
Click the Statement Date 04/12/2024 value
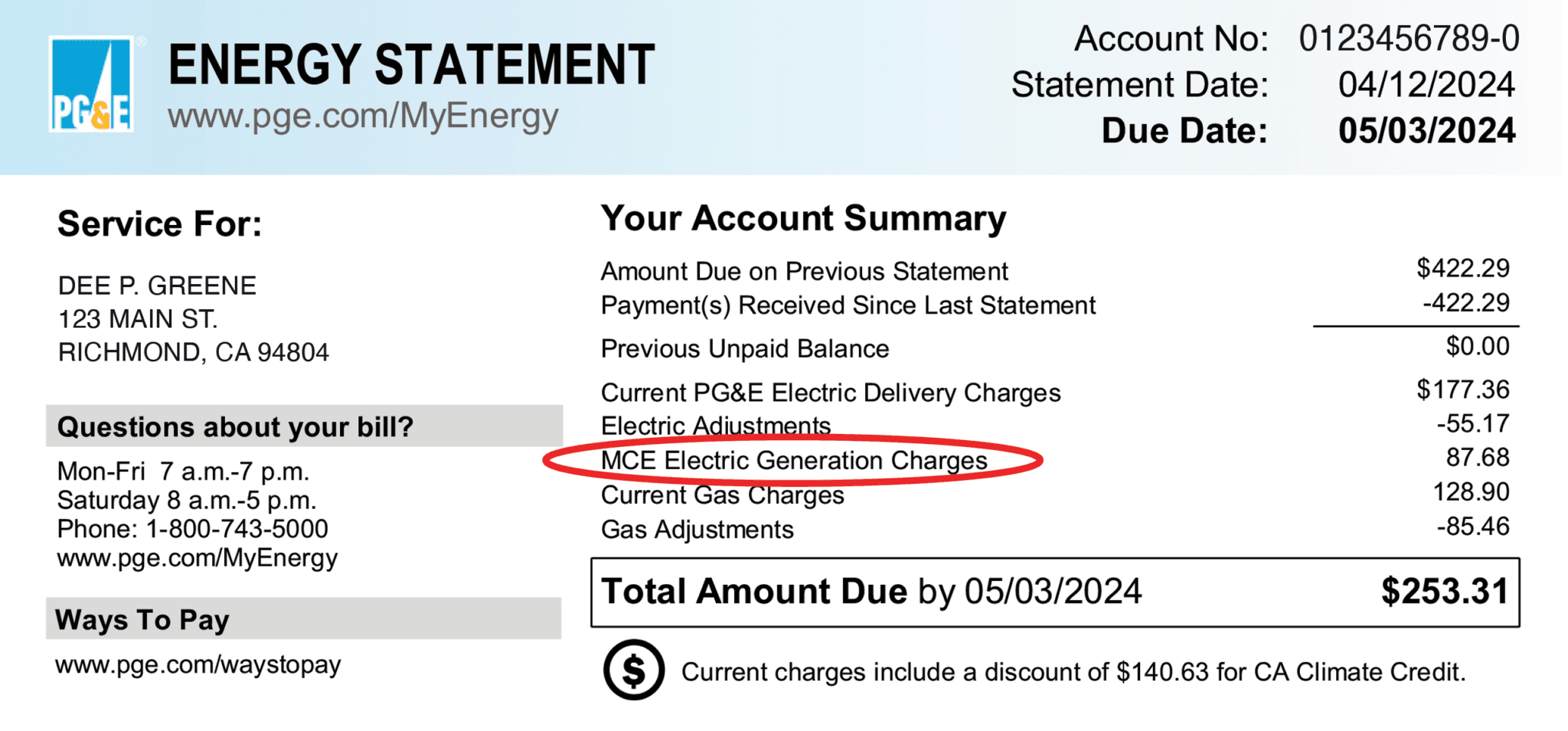[1426, 85]
